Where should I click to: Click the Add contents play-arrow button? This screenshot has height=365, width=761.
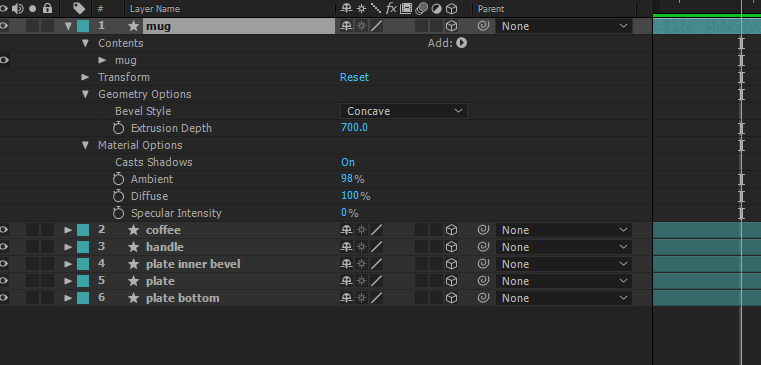click(461, 43)
